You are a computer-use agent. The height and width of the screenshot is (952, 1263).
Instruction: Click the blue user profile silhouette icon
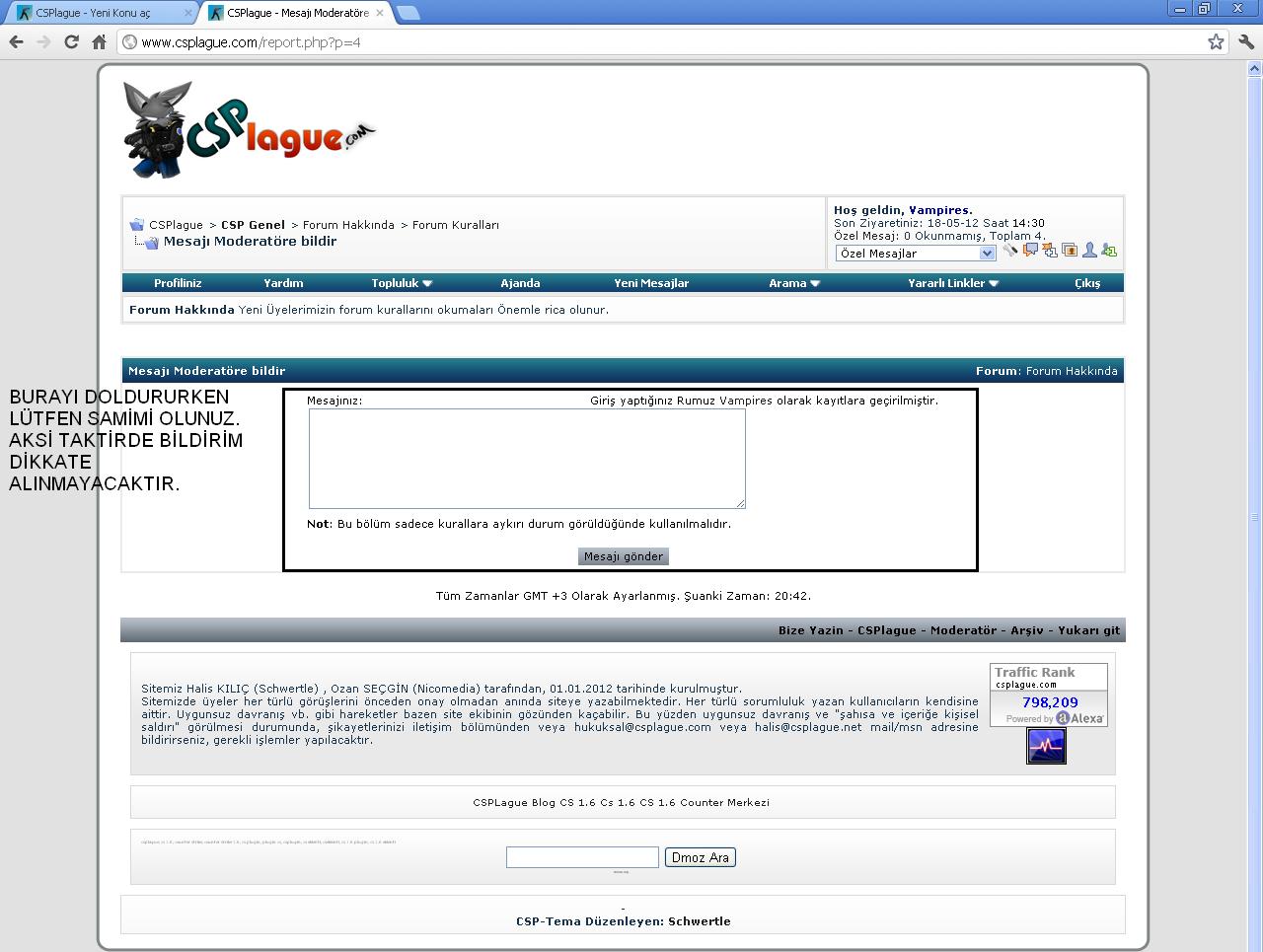pyautogui.click(x=1089, y=251)
